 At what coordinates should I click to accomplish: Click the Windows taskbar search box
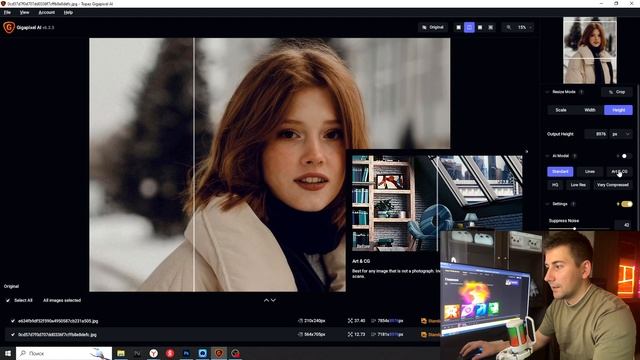(x=64, y=353)
